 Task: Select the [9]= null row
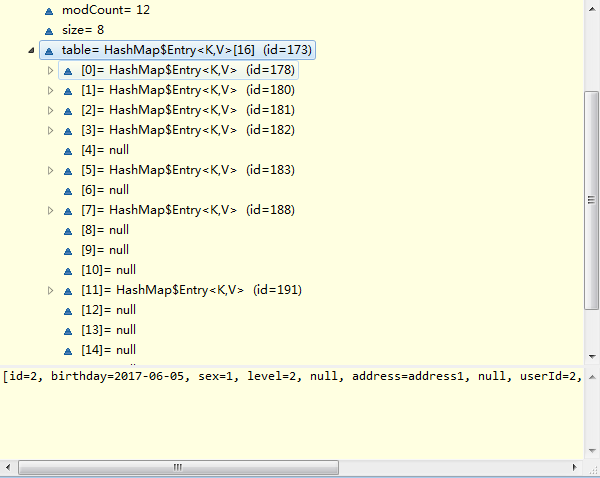[x=105, y=250]
